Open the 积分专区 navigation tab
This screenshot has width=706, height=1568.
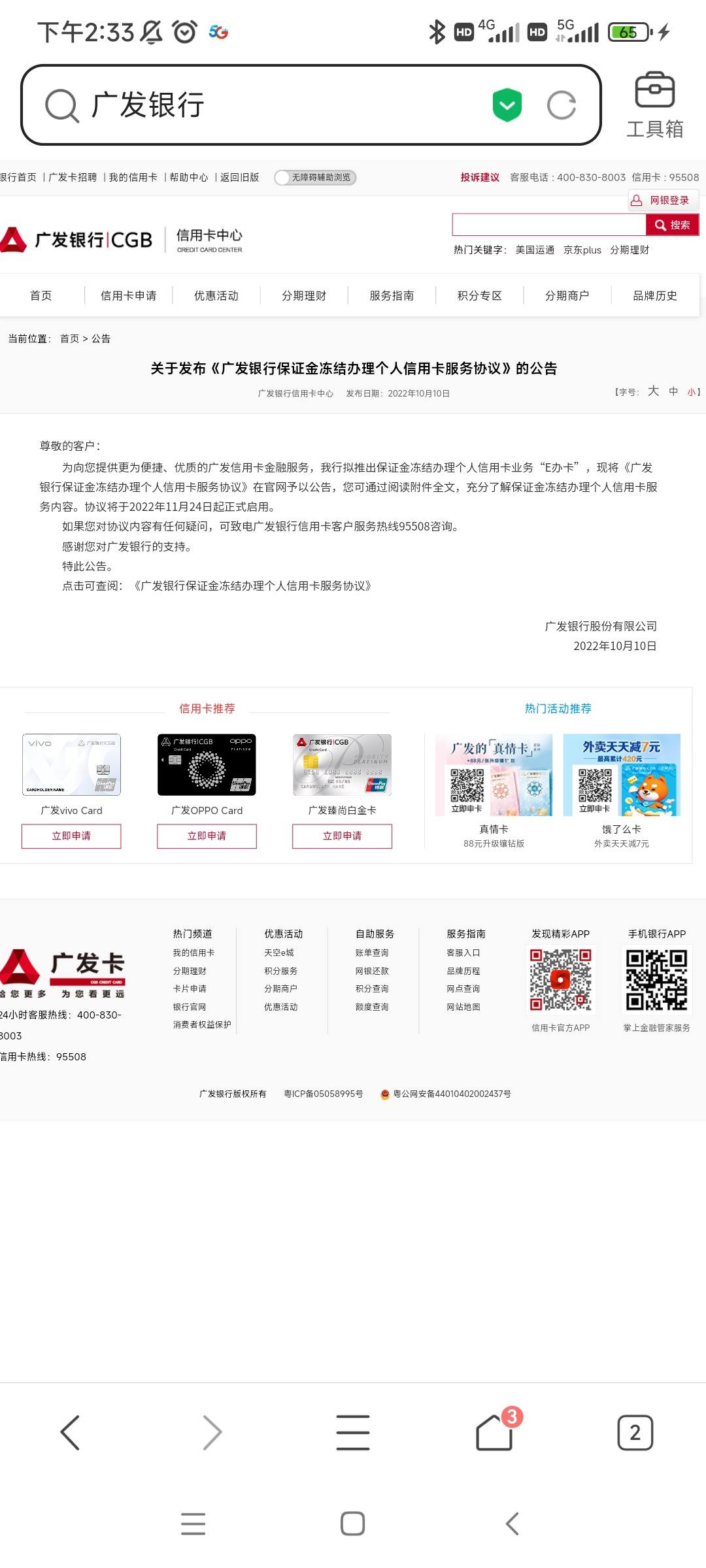(480, 296)
